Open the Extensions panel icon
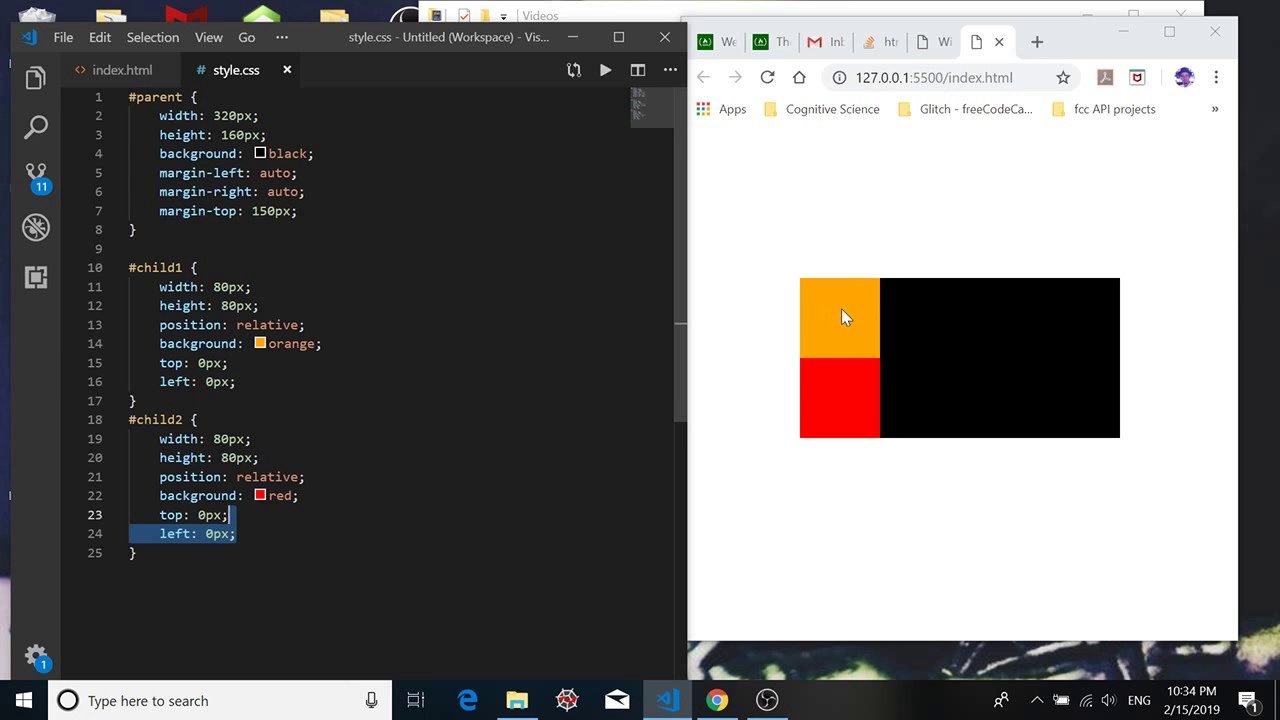1280x720 pixels. tap(36, 278)
